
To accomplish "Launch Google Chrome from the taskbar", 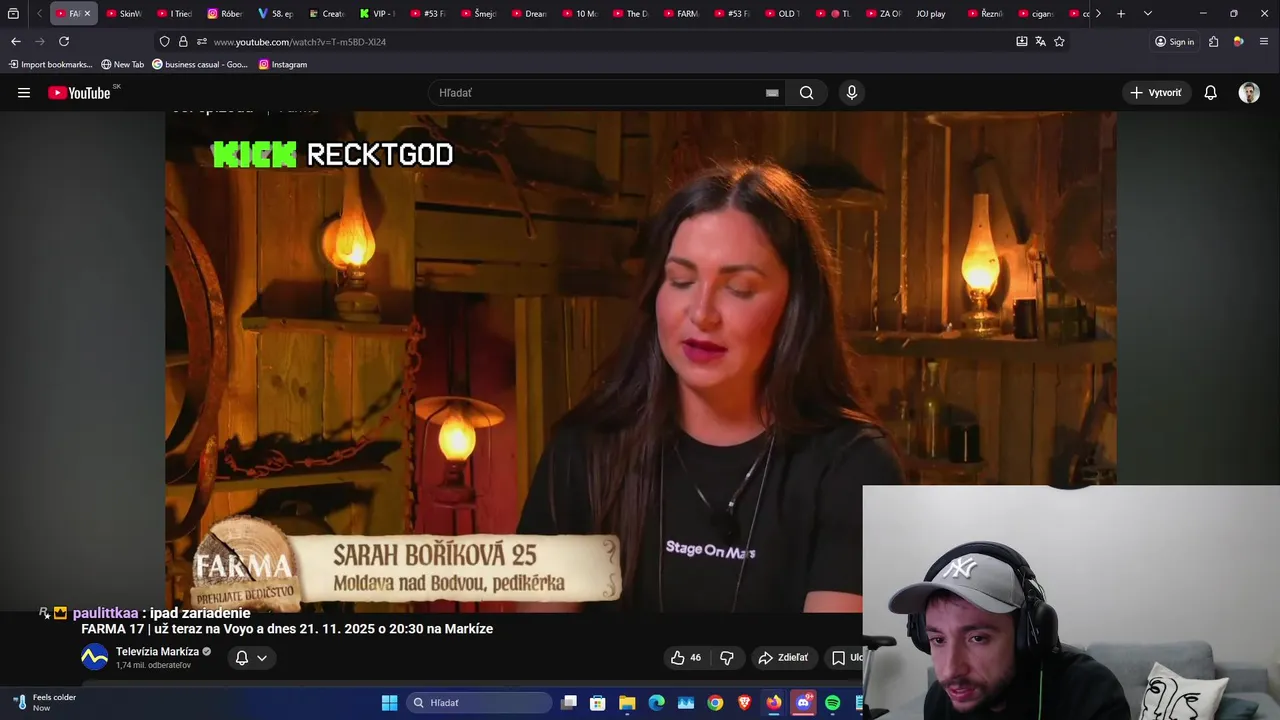I will [x=715, y=703].
